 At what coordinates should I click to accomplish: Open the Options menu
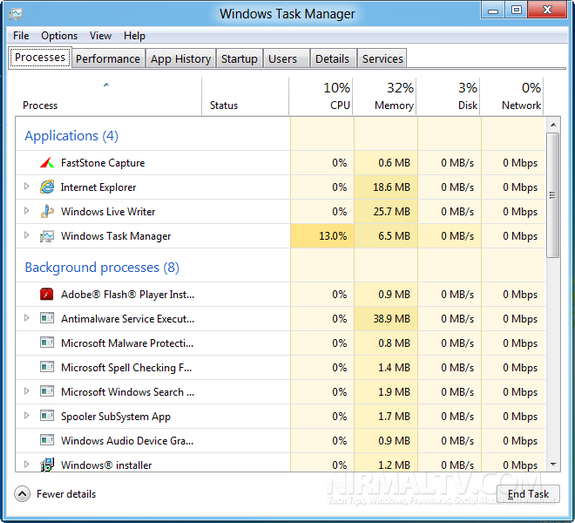[59, 36]
